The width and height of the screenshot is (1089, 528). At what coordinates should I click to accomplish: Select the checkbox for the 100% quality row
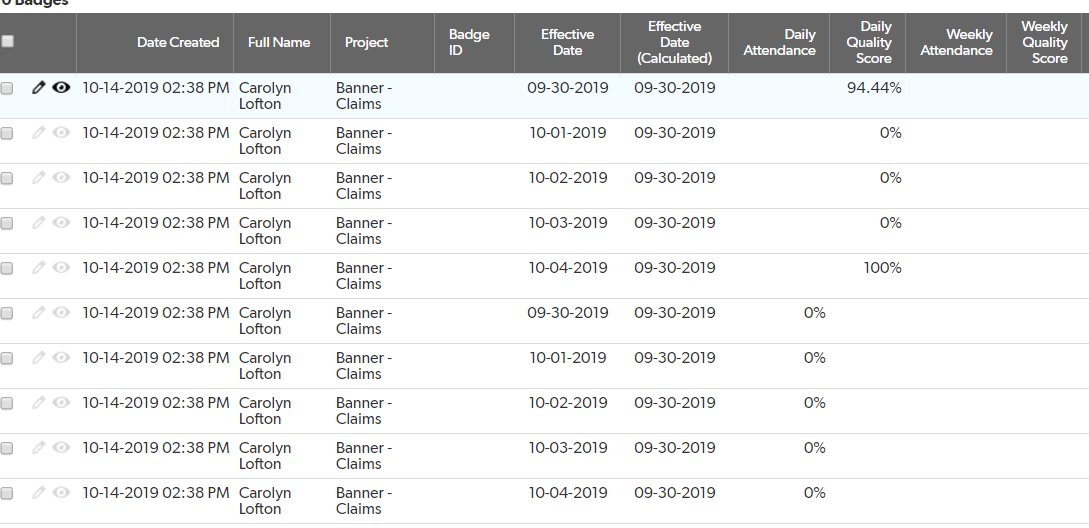point(8,269)
